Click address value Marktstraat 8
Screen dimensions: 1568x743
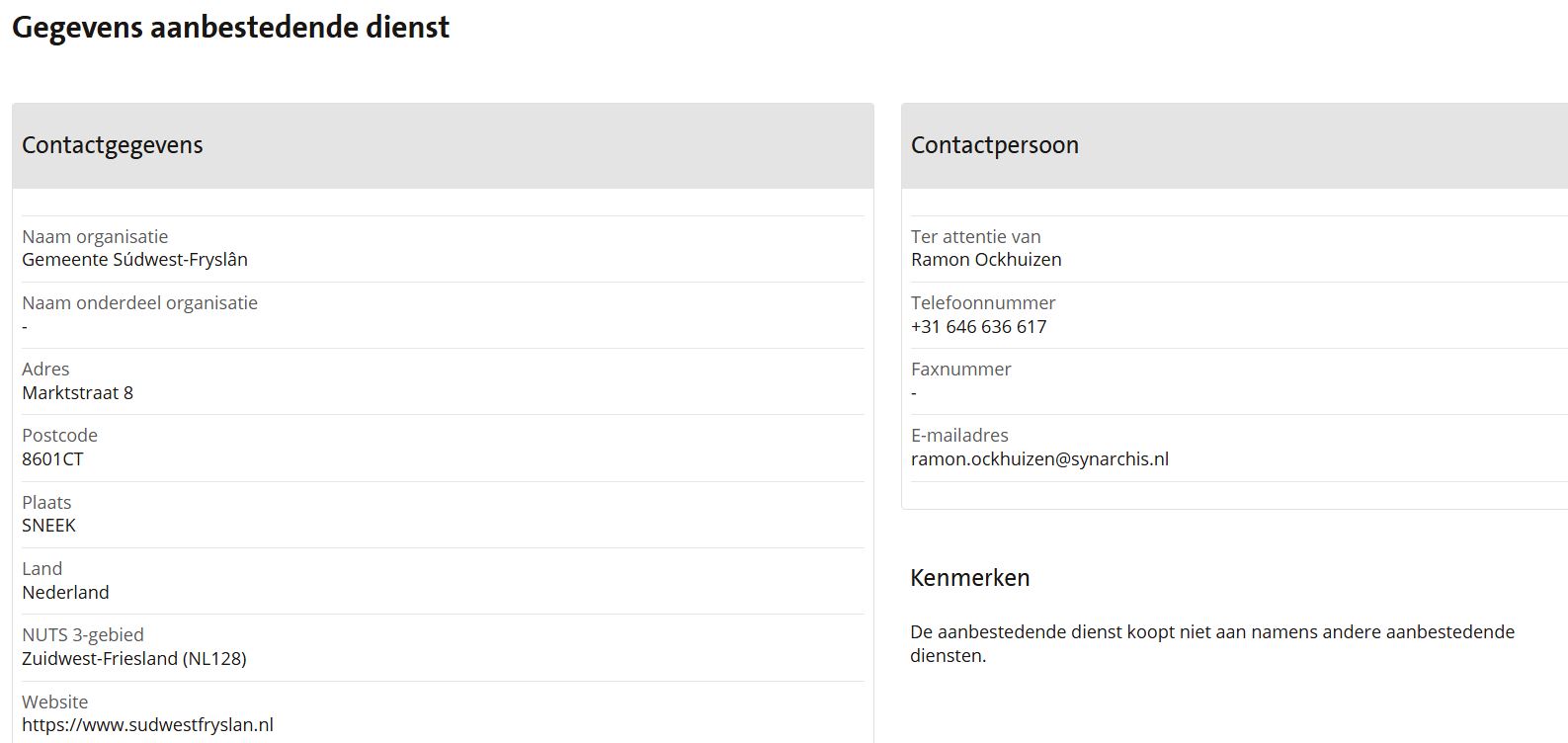click(77, 392)
